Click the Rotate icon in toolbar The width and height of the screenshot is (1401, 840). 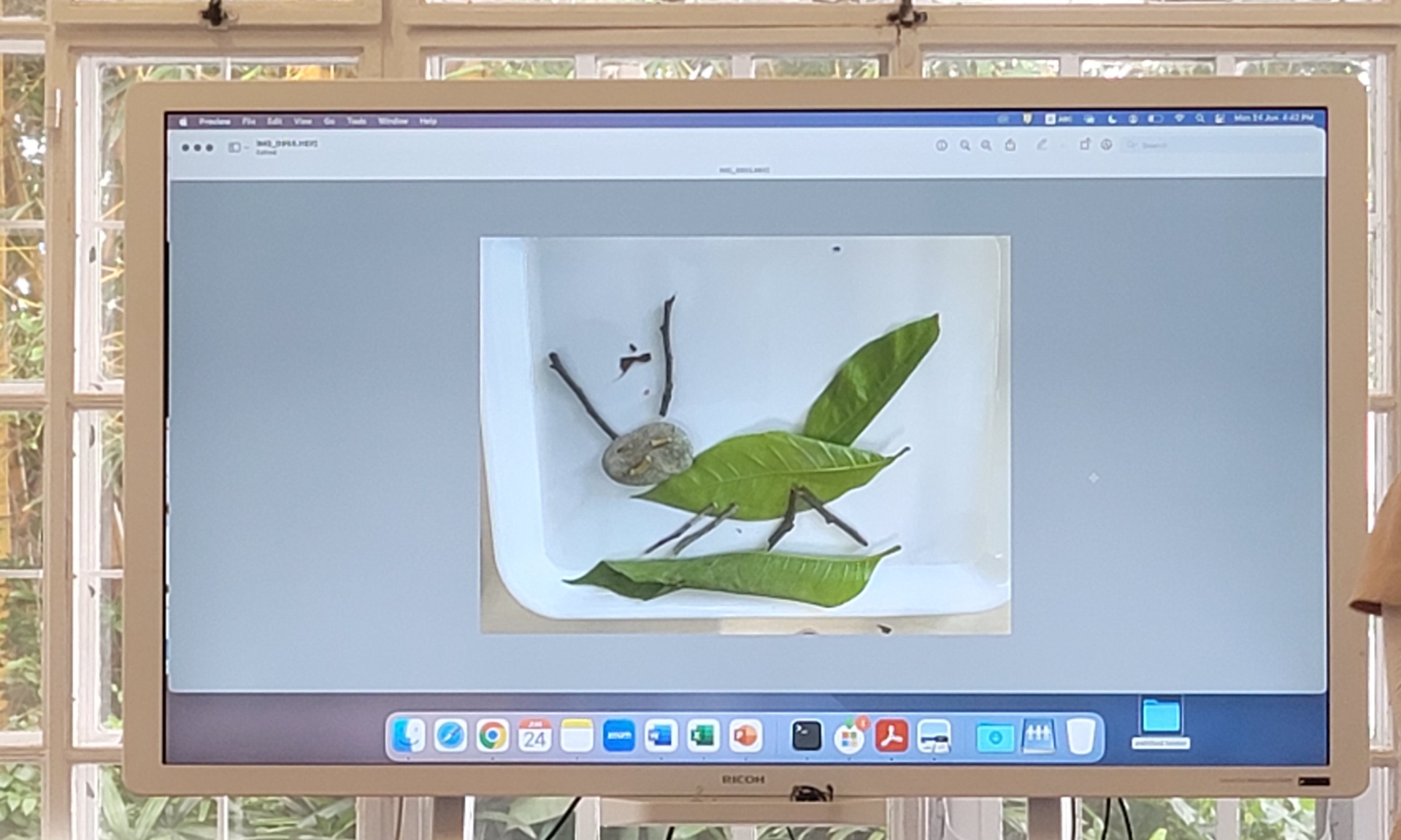[1085, 145]
